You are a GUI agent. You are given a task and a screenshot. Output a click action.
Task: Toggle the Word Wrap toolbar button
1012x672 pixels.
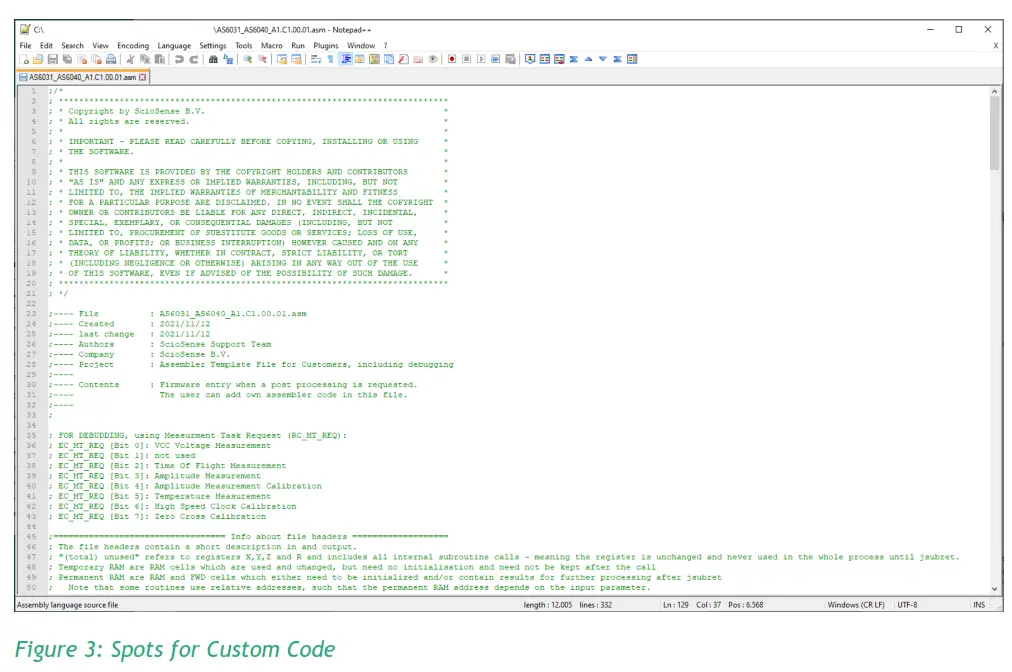pos(316,60)
